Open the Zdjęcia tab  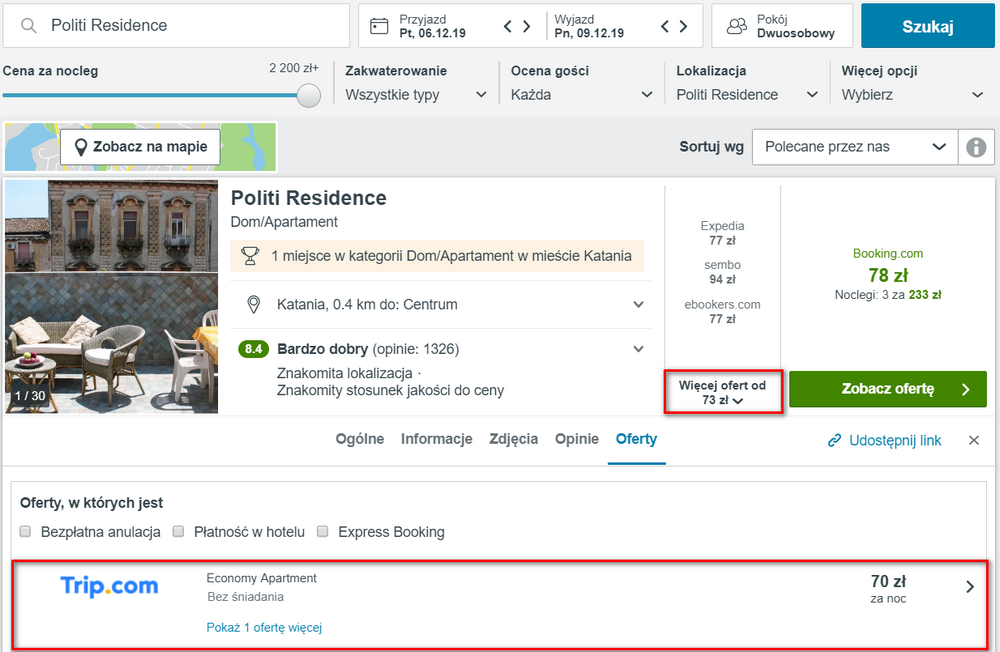[513, 439]
